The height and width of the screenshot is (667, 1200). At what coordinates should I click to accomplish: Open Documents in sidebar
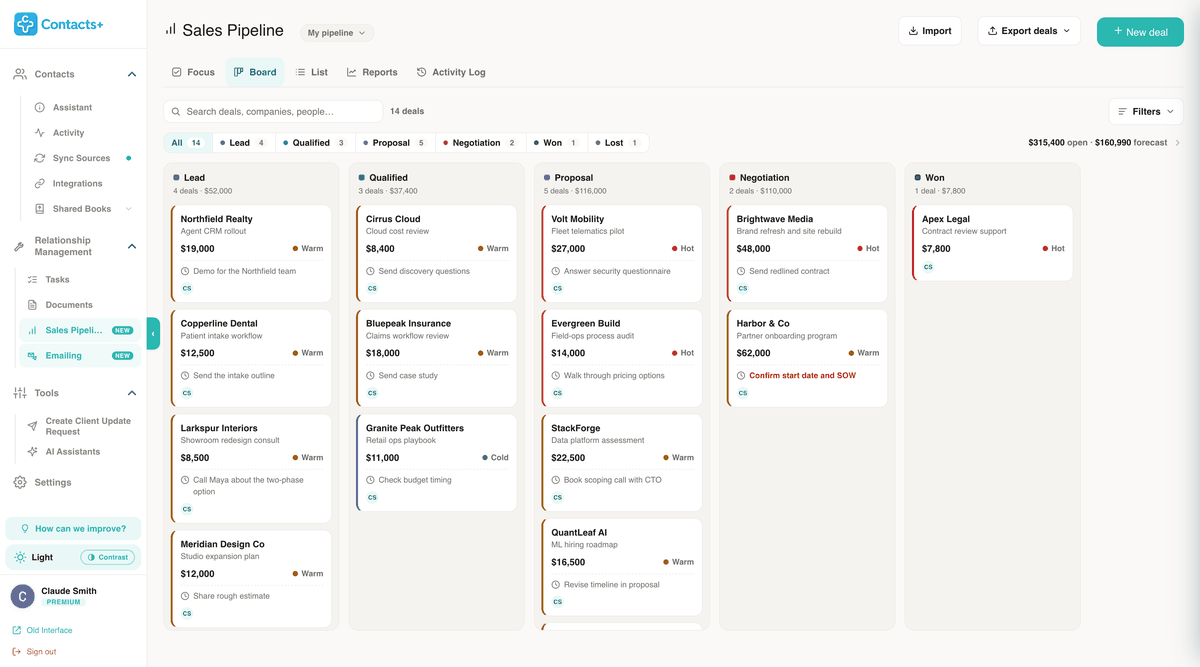pyautogui.click(x=68, y=305)
